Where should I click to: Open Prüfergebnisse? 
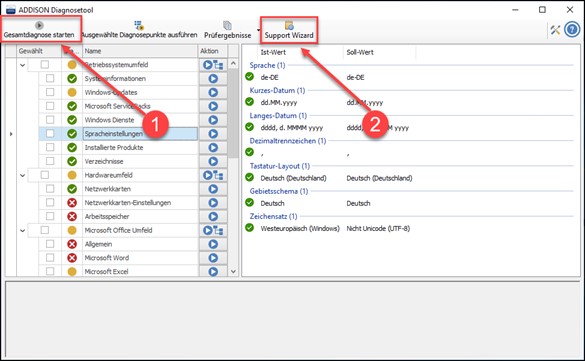228,30
